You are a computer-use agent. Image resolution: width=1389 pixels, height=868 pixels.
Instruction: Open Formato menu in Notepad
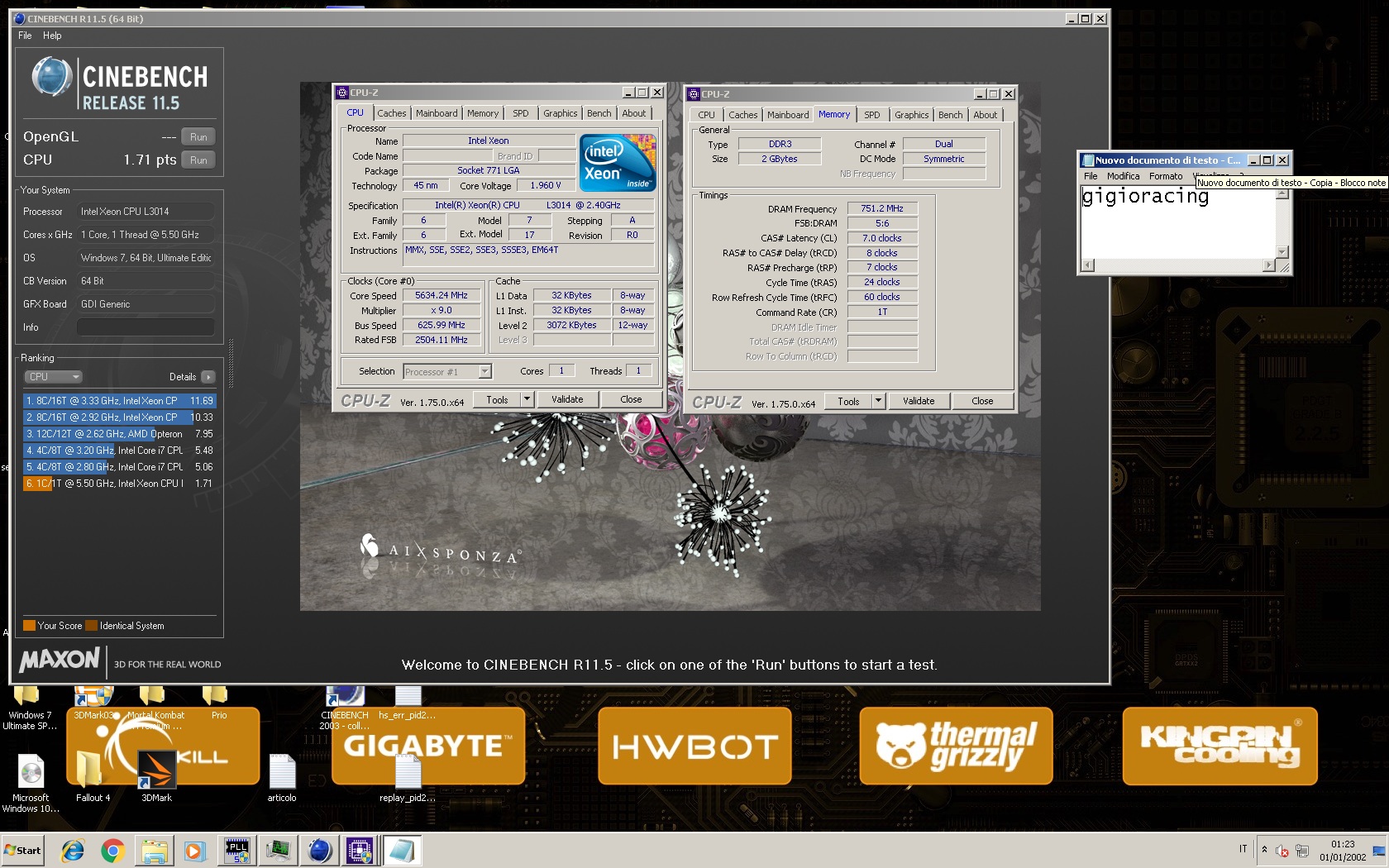(1166, 176)
